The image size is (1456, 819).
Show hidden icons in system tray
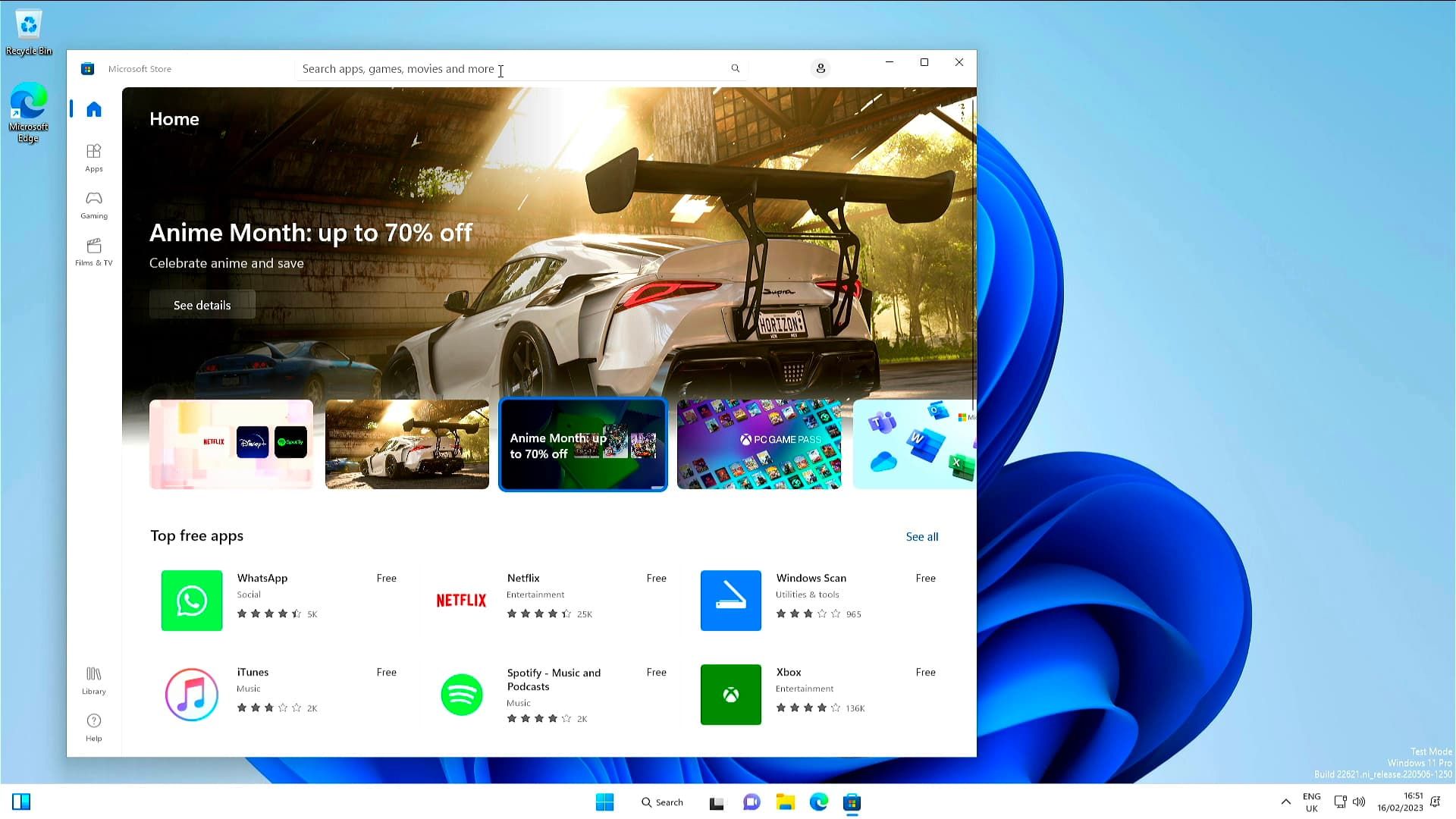coord(1285,802)
